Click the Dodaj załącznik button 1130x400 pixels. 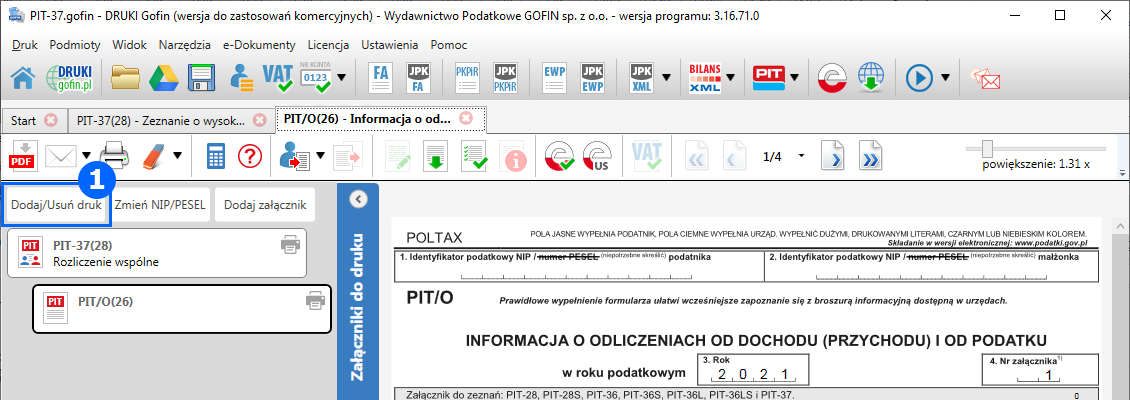(265, 205)
